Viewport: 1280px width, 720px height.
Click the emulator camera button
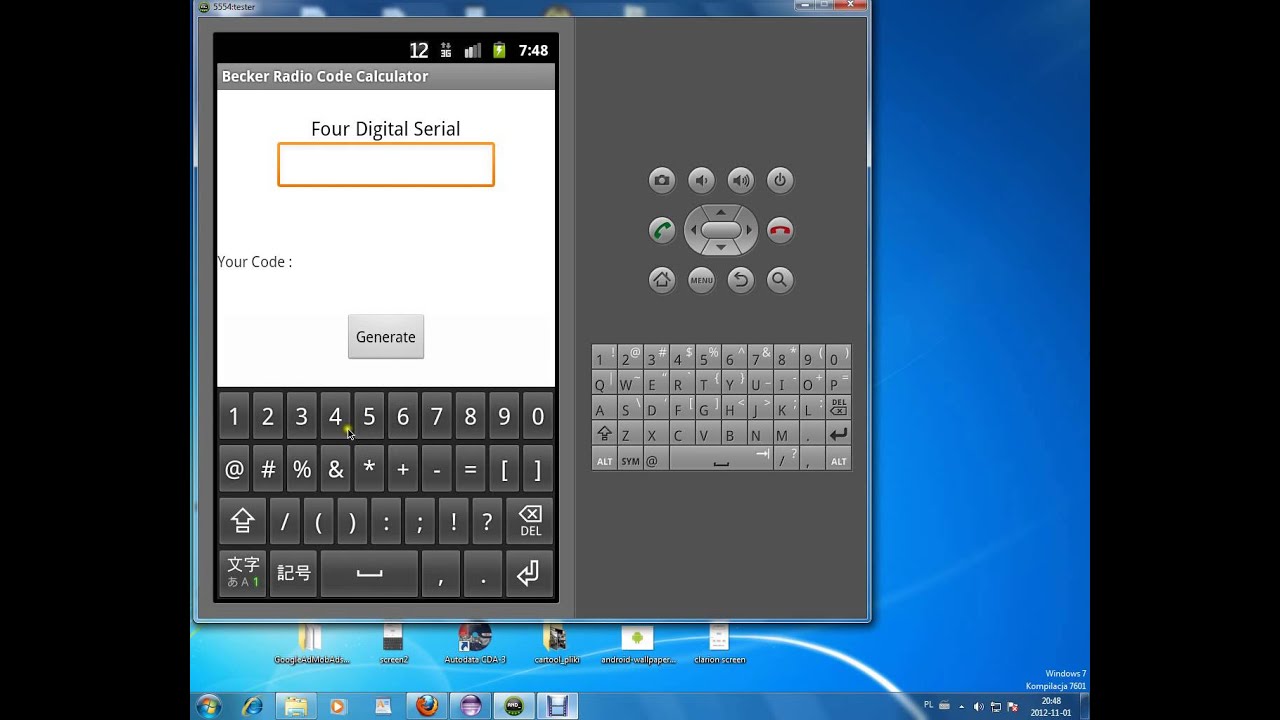(x=661, y=180)
